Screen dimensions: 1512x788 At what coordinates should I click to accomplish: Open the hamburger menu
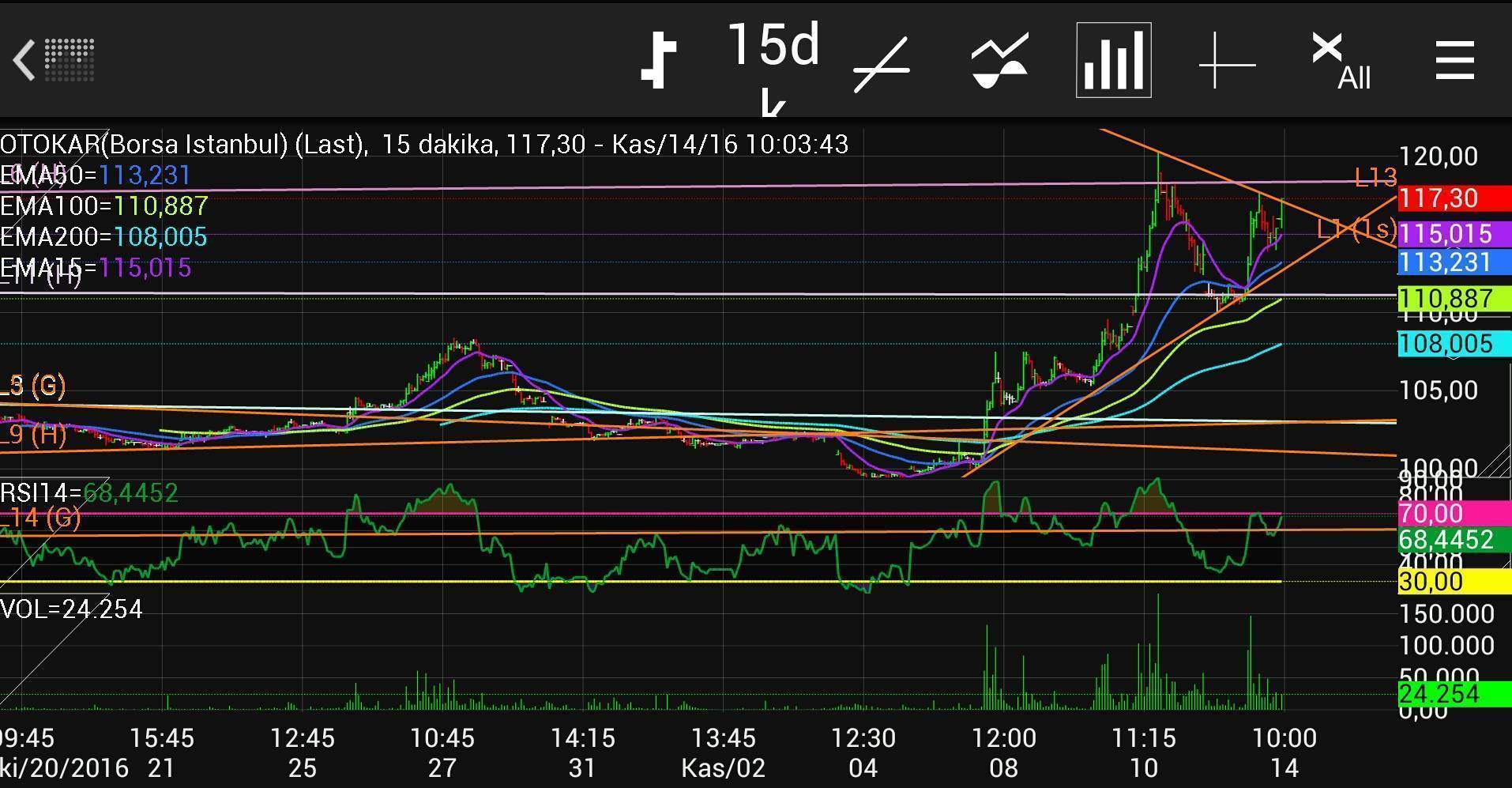point(1454,60)
